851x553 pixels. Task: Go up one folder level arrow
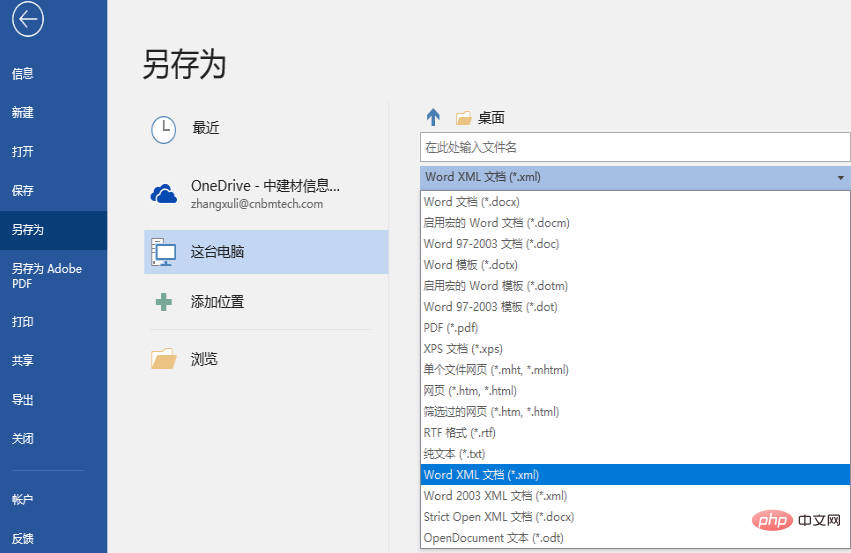pyautogui.click(x=433, y=117)
